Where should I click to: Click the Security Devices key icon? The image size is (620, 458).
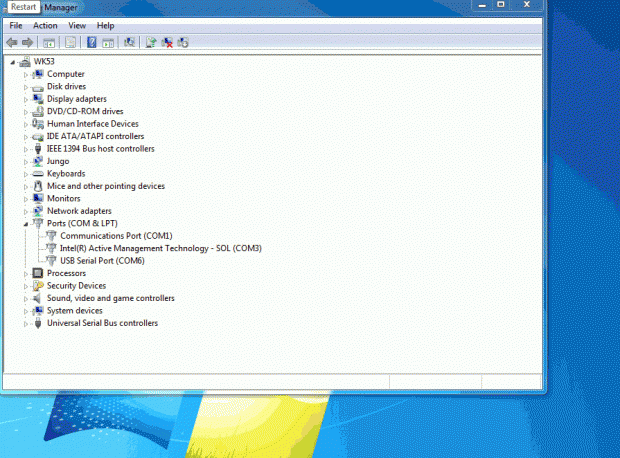tap(38, 286)
